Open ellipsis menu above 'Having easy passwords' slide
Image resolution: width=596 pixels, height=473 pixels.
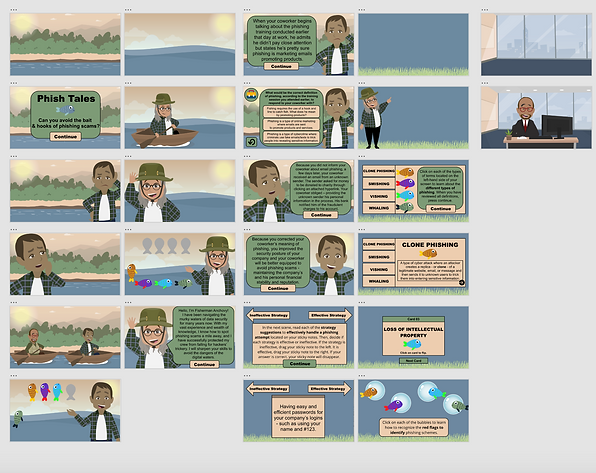click(x=247, y=376)
